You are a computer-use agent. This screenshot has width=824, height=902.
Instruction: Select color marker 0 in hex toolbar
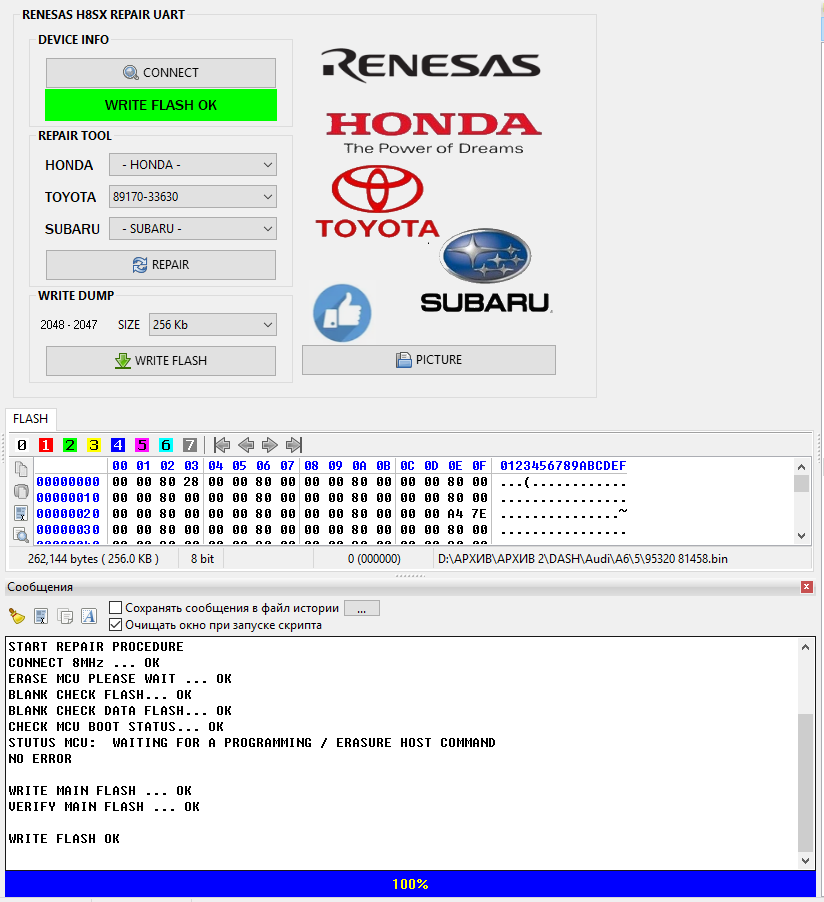point(22,445)
